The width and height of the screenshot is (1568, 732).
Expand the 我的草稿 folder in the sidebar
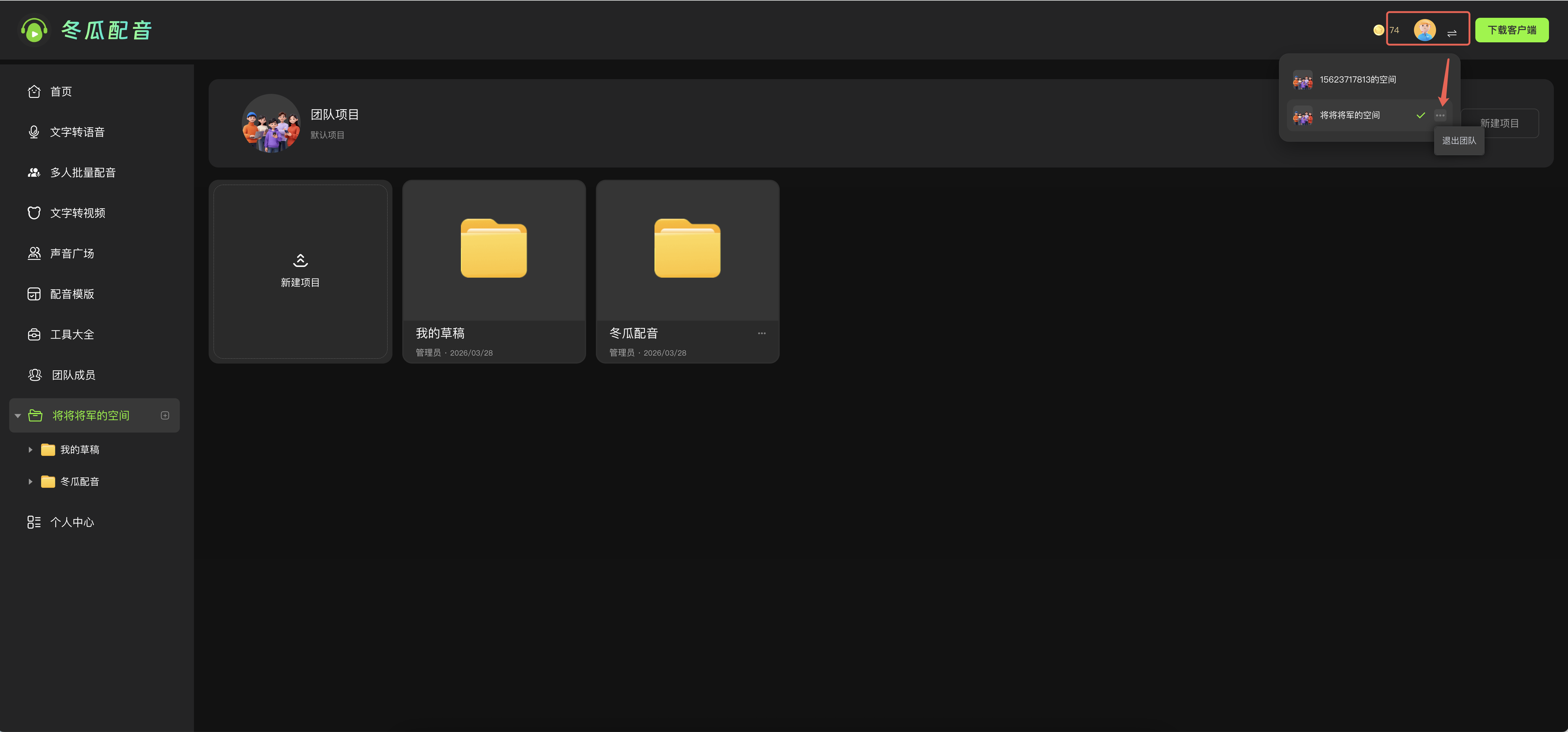(30, 450)
